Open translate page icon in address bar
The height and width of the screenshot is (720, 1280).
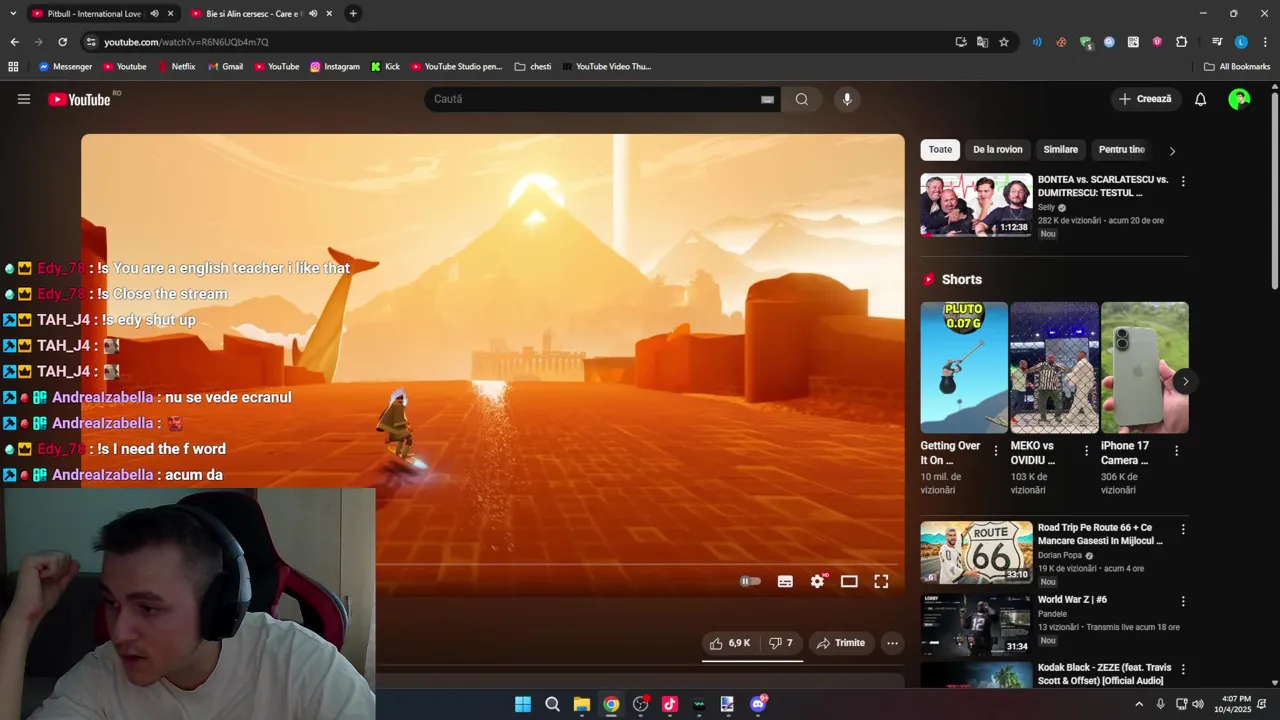click(x=982, y=42)
